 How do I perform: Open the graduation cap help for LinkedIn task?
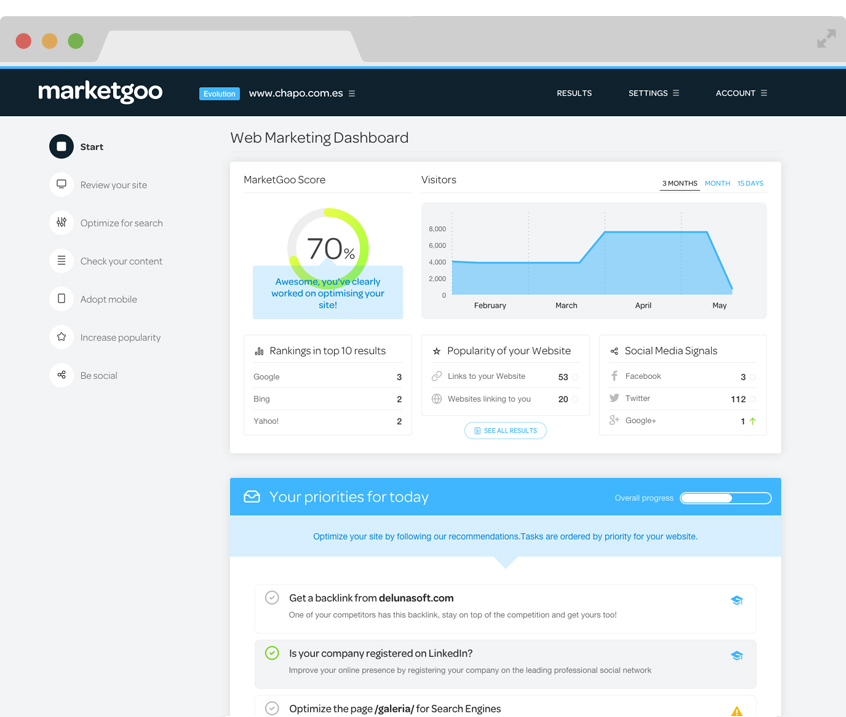pos(736,655)
